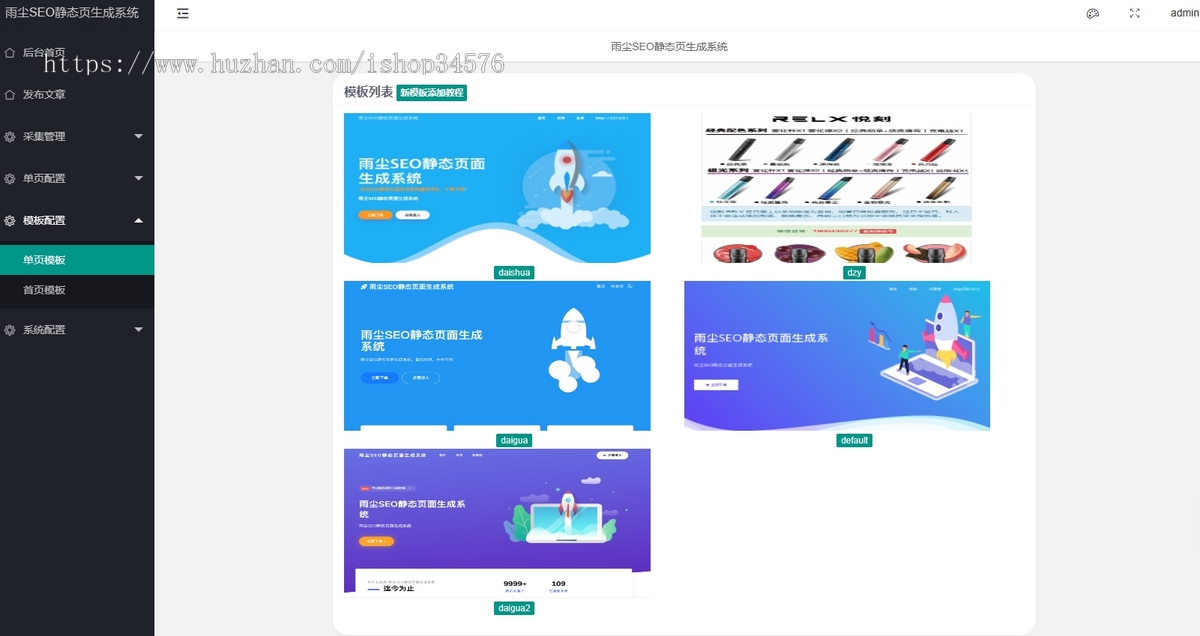Click the home icon beside 后台首页
Image resolution: width=1200 pixels, height=636 pixels.
pyautogui.click(x=10, y=52)
